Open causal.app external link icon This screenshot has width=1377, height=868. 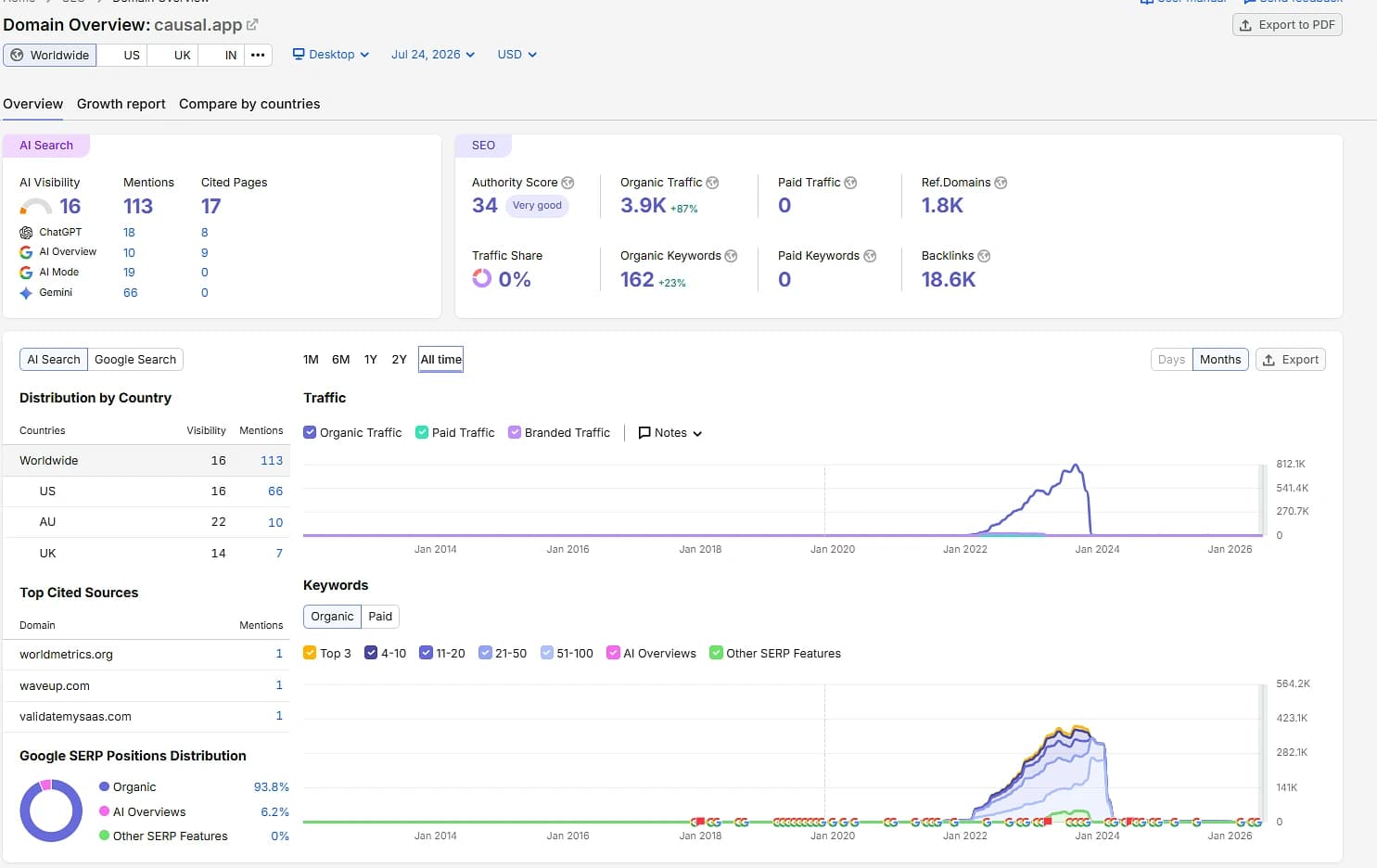[252, 25]
